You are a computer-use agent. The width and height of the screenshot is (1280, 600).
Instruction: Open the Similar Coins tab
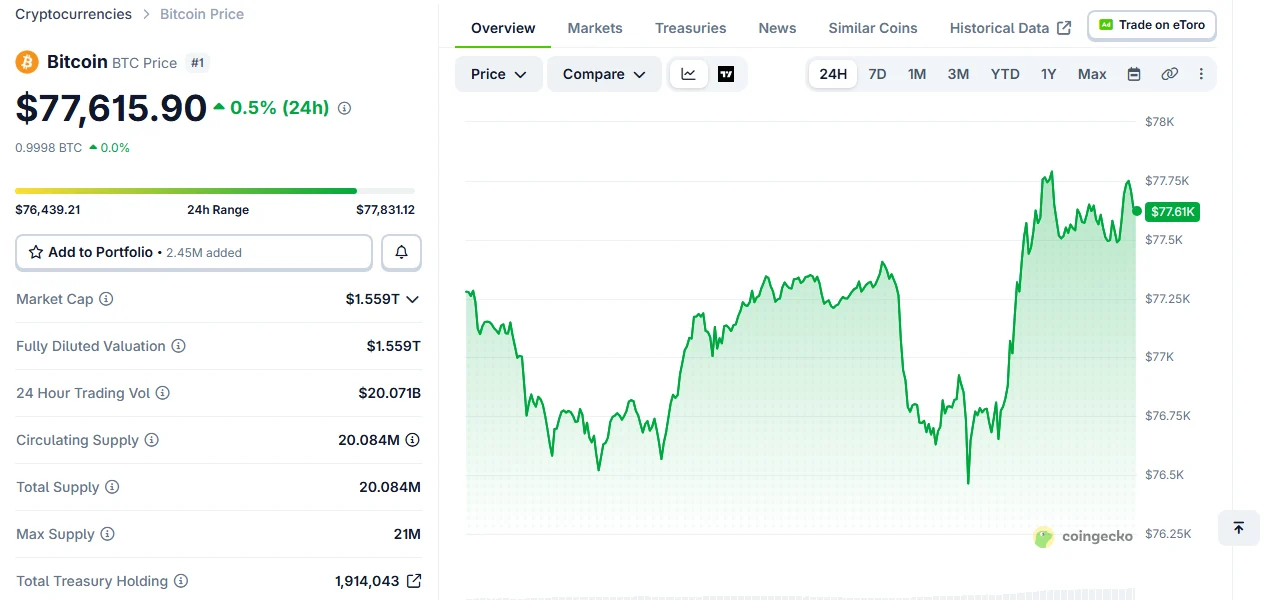tap(873, 28)
